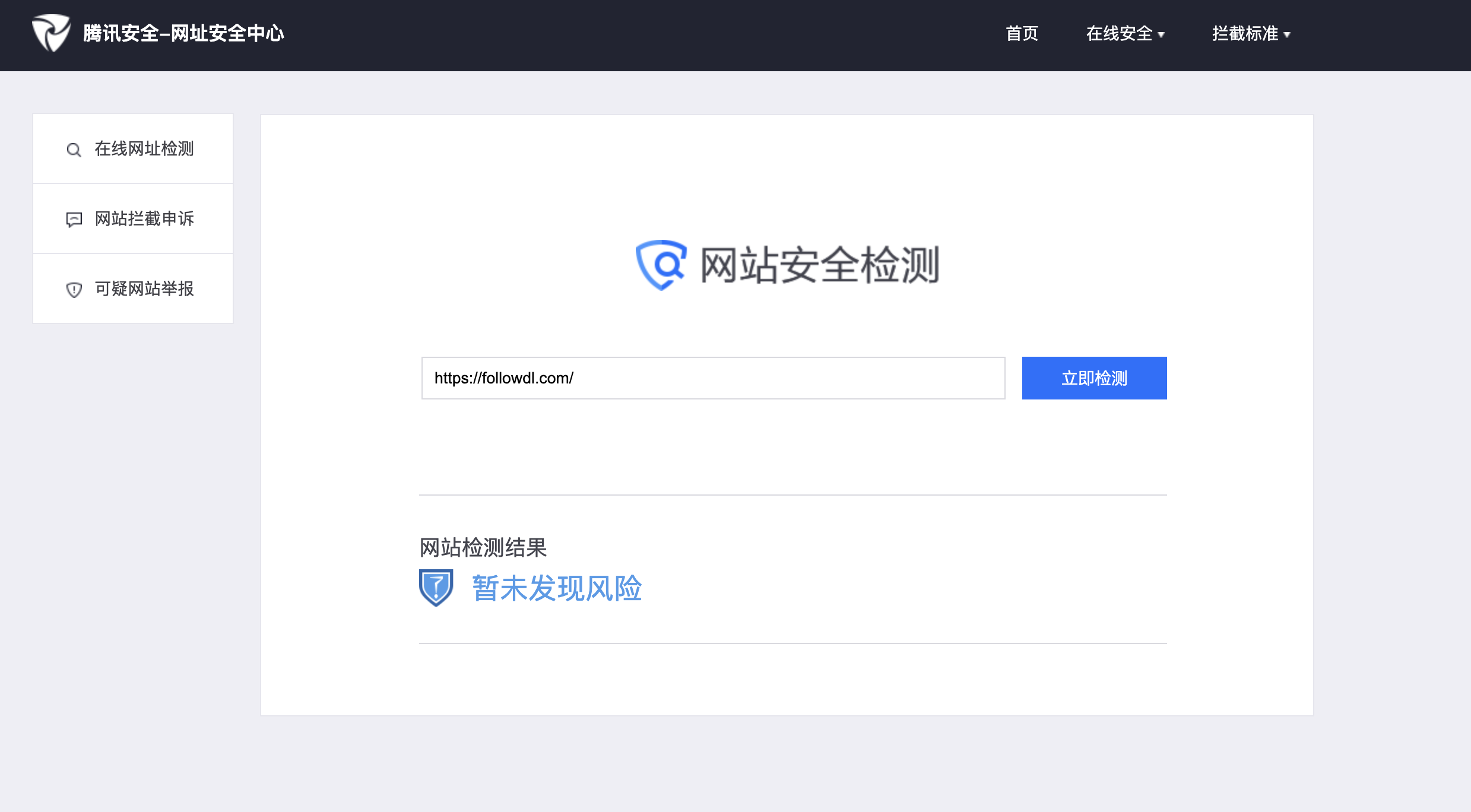Click the 腾讯安全-网址安全中心 title link

click(x=183, y=34)
